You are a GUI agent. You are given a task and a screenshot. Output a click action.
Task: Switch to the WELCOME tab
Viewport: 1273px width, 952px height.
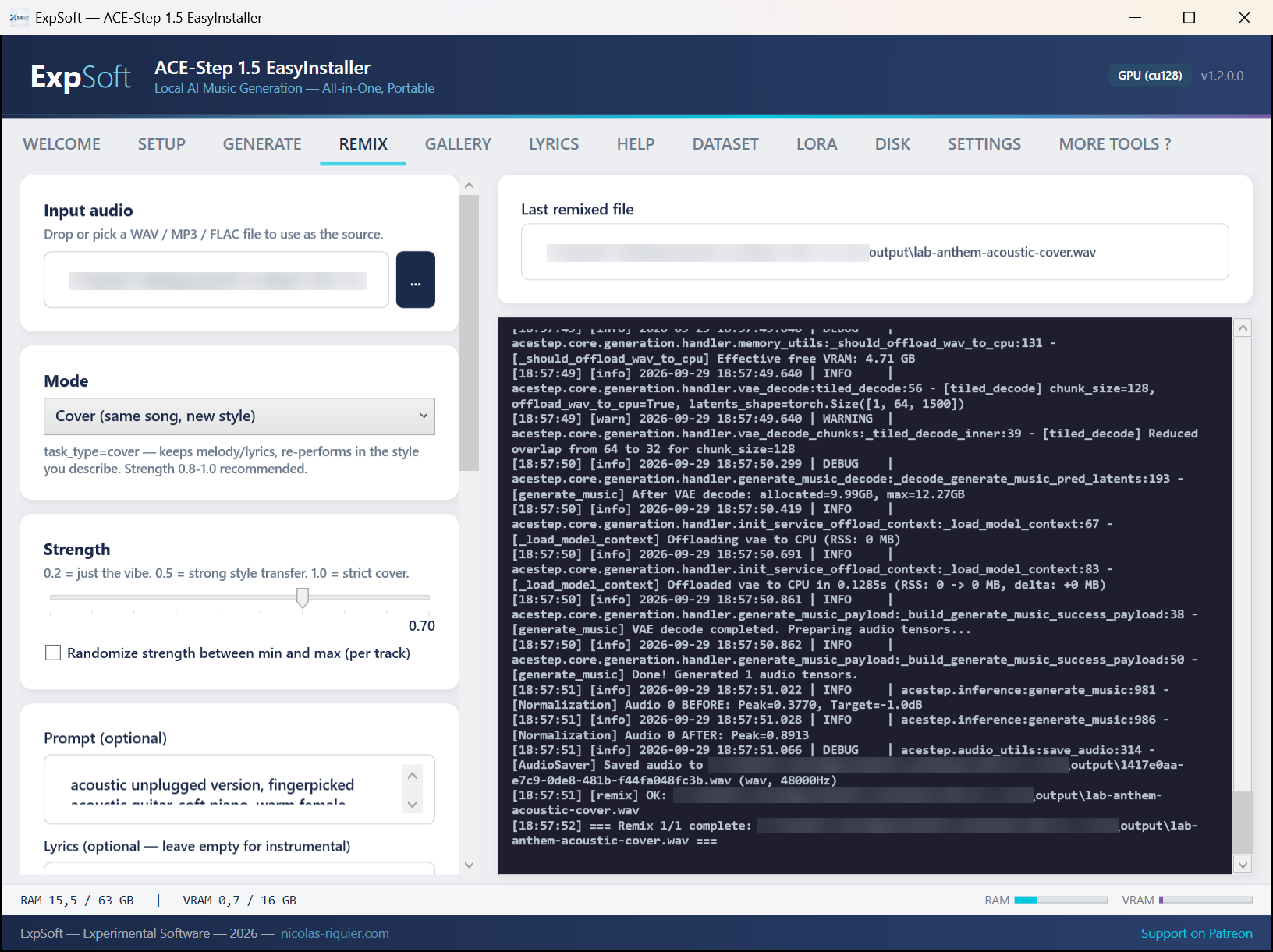coord(62,144)
